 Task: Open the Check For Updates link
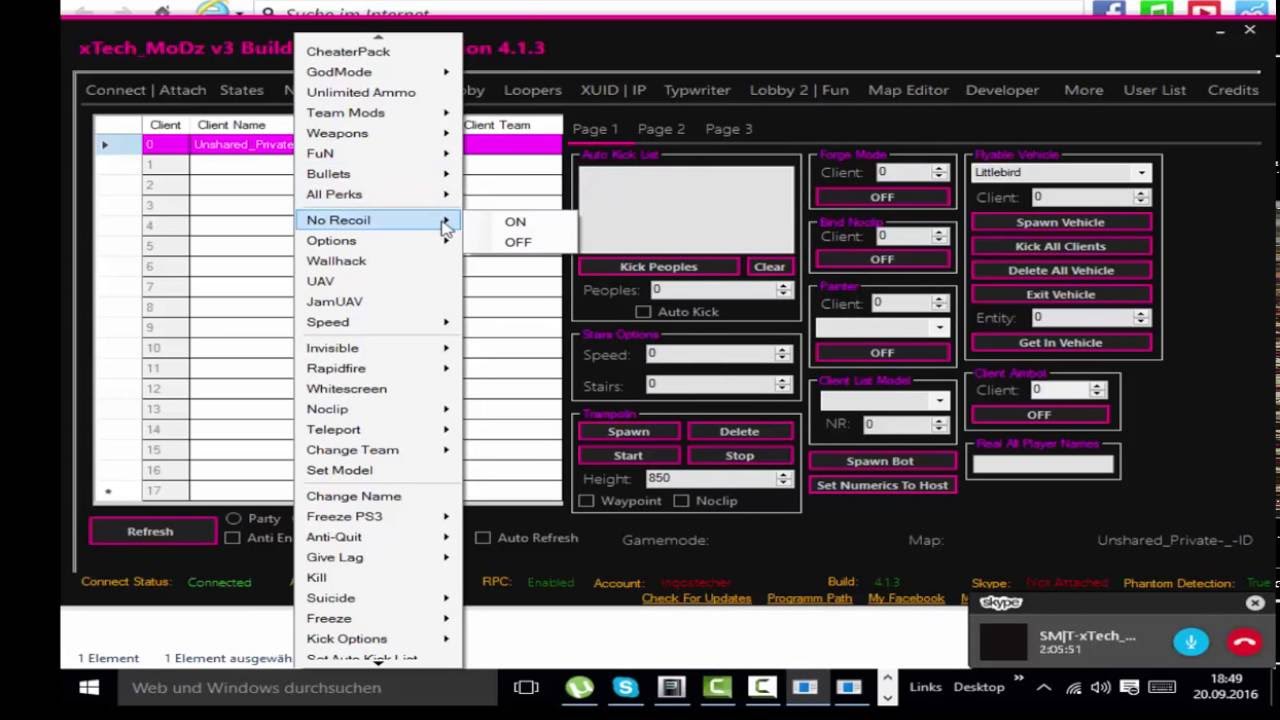696,598
